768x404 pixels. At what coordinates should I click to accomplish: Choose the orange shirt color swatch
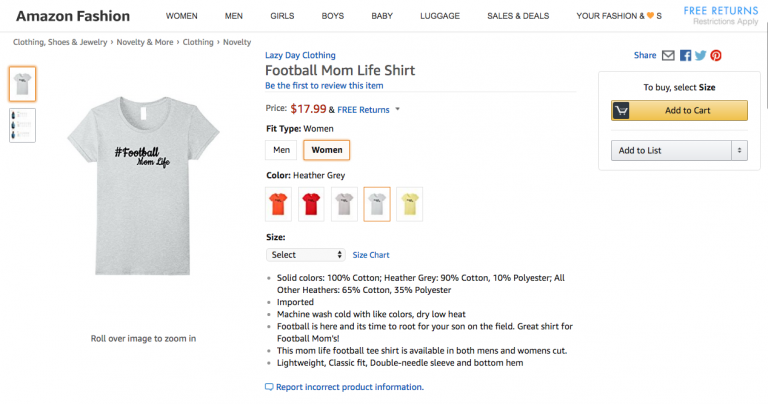pos(278,204)
